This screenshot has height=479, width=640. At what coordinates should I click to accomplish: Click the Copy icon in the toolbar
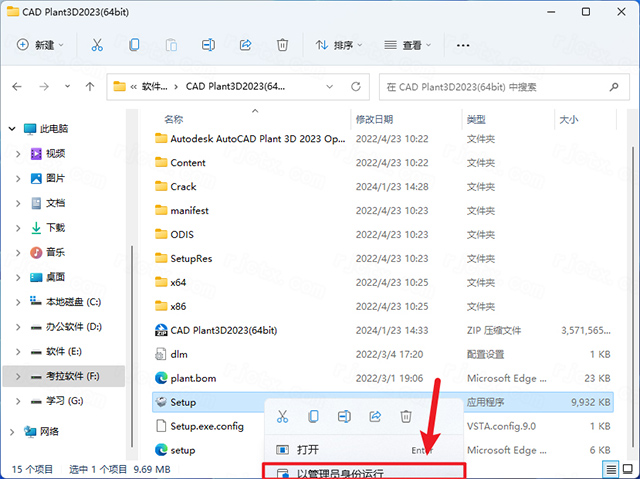pyautogui.click(x=134, y=45)
